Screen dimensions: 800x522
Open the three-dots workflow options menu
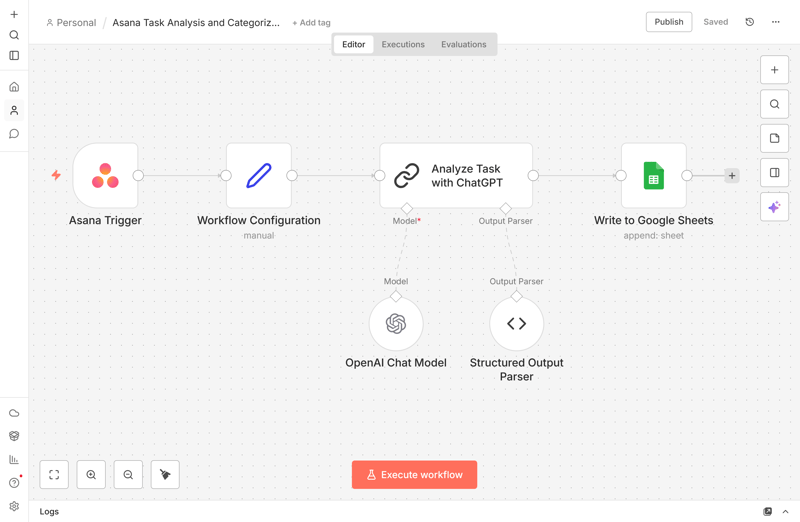(x=776, y=22)
